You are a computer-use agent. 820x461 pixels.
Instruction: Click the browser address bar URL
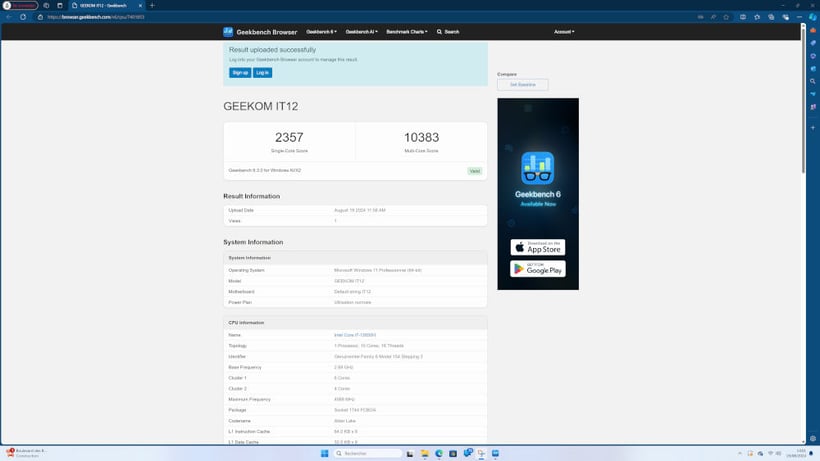[x=96, y=17]
